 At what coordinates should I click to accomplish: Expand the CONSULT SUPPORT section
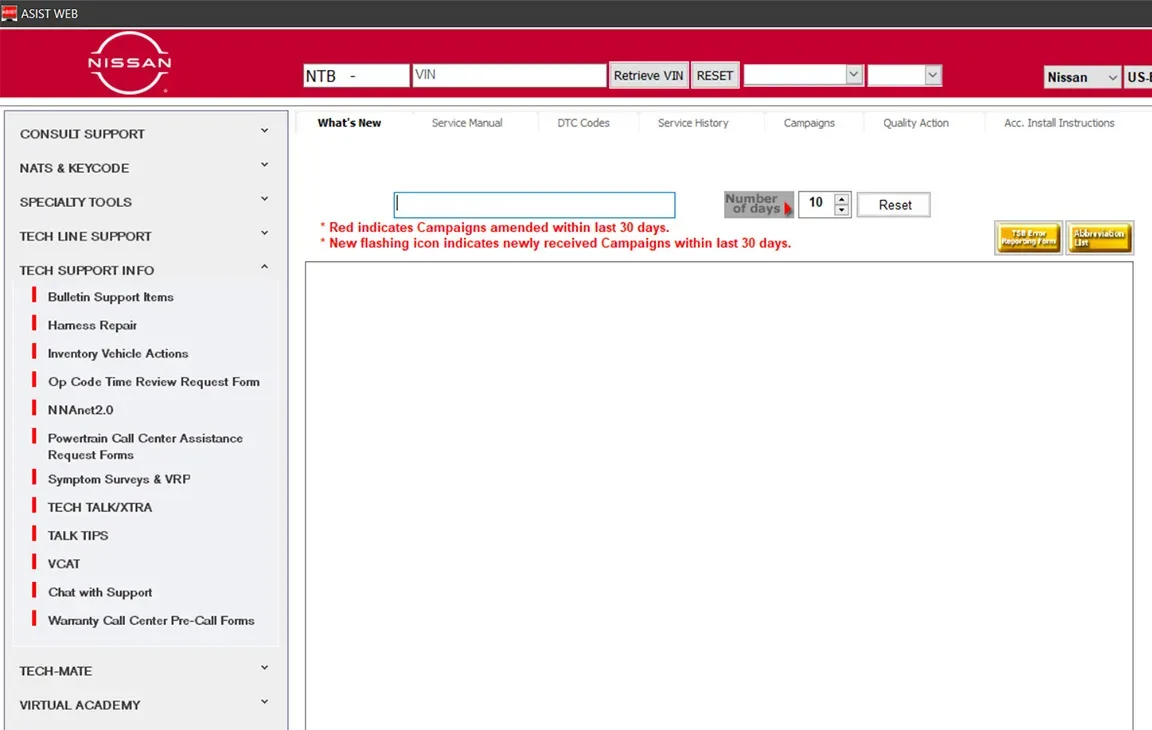(144, 134)
